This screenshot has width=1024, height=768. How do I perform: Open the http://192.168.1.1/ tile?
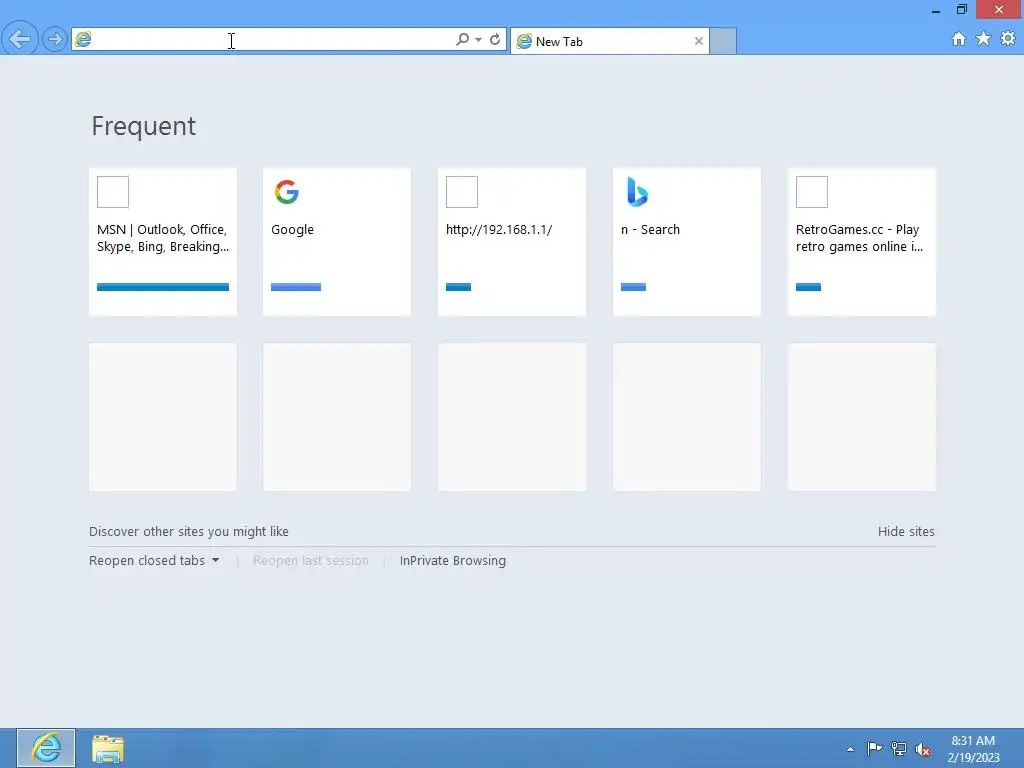point(512,242)
